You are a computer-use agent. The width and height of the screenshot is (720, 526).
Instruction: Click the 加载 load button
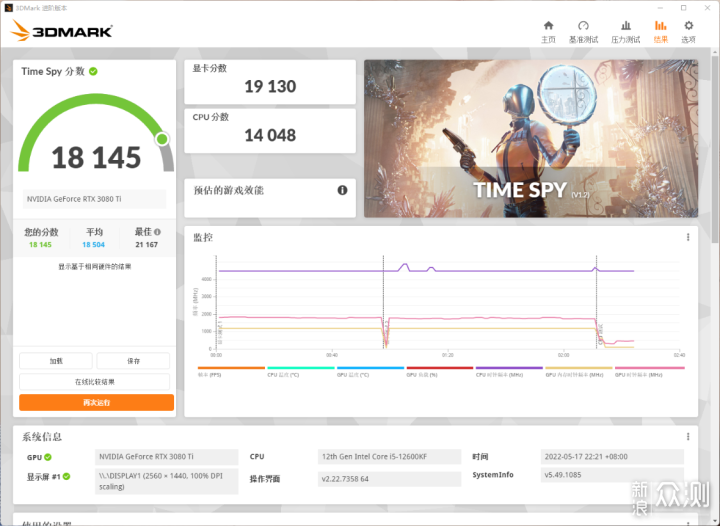(56, 361)
